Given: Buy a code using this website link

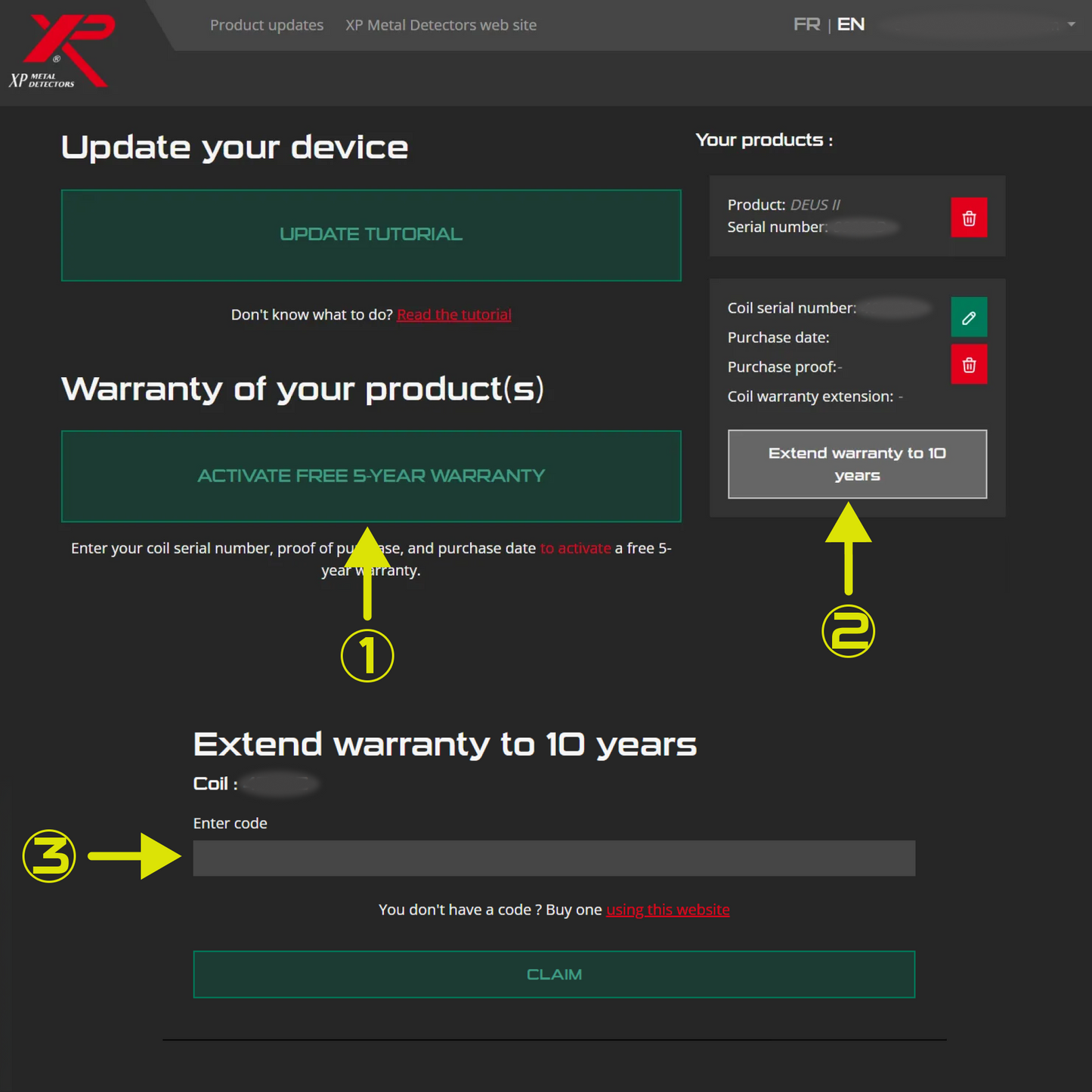Looking at the screenshot, I should [667, 909].
